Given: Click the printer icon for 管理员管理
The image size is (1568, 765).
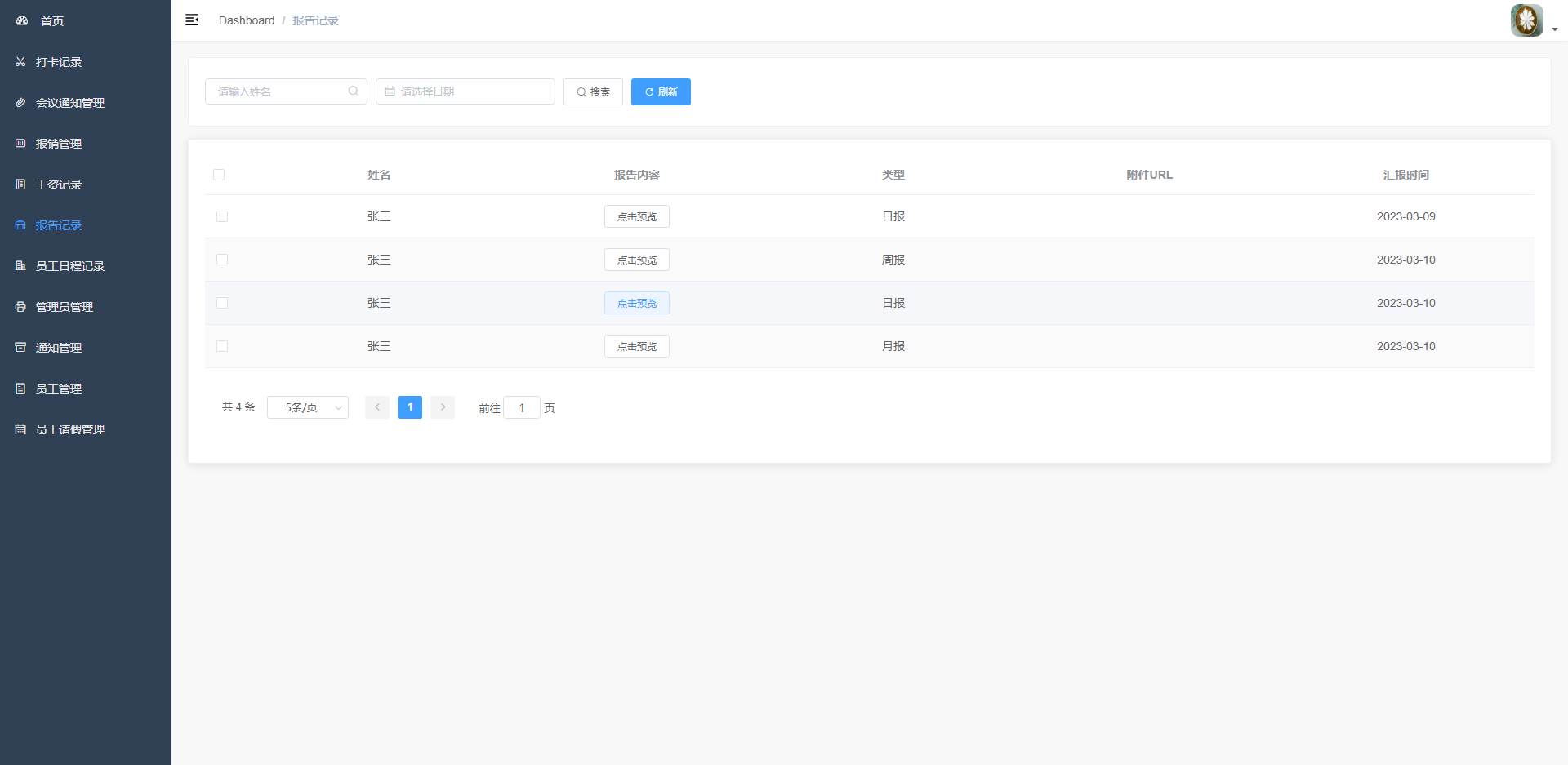Looking at the screenshot, I should (20, 307).
